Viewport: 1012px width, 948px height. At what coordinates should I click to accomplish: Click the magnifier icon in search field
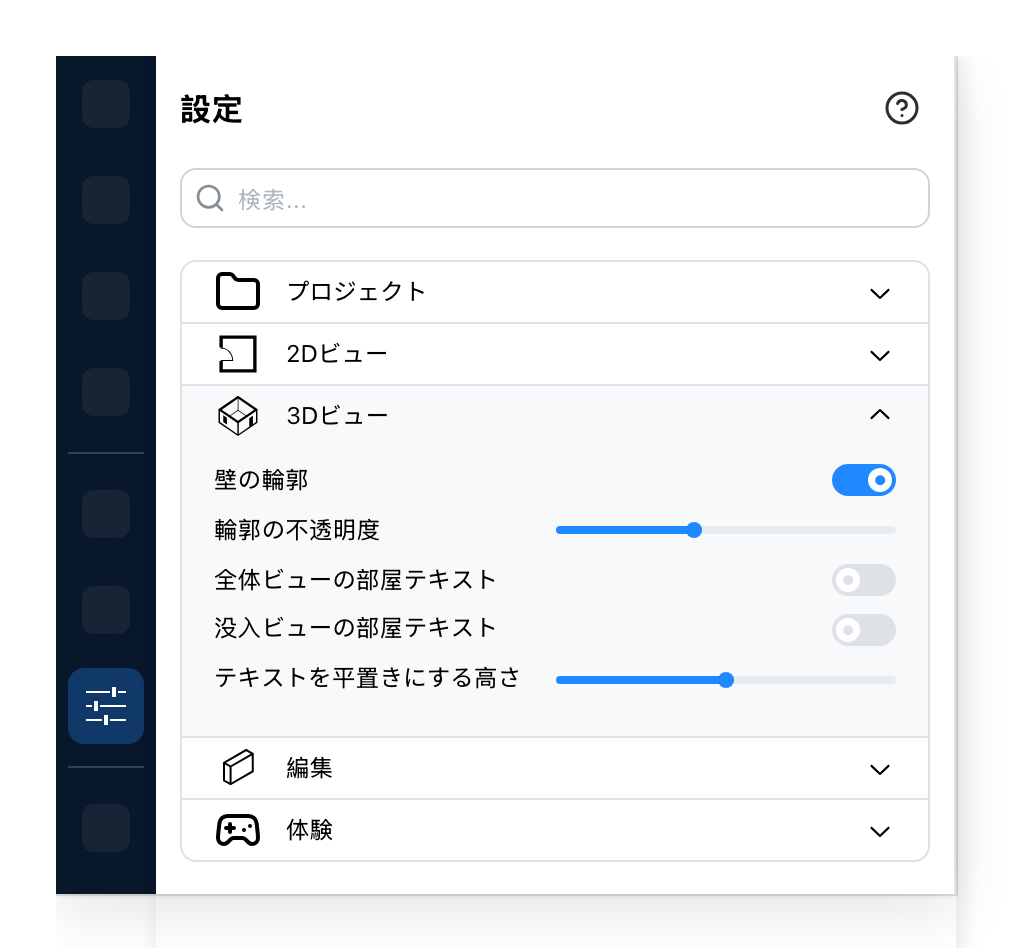210,198
